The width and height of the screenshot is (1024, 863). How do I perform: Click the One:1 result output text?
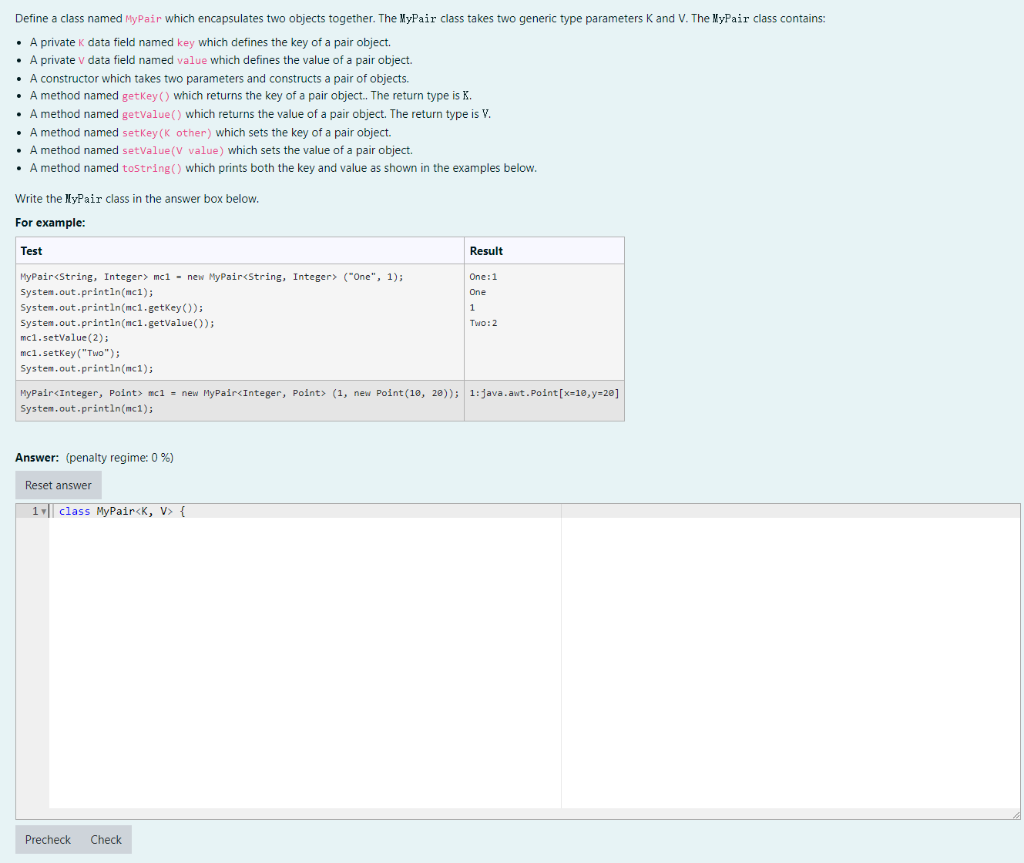coord(482,277)
